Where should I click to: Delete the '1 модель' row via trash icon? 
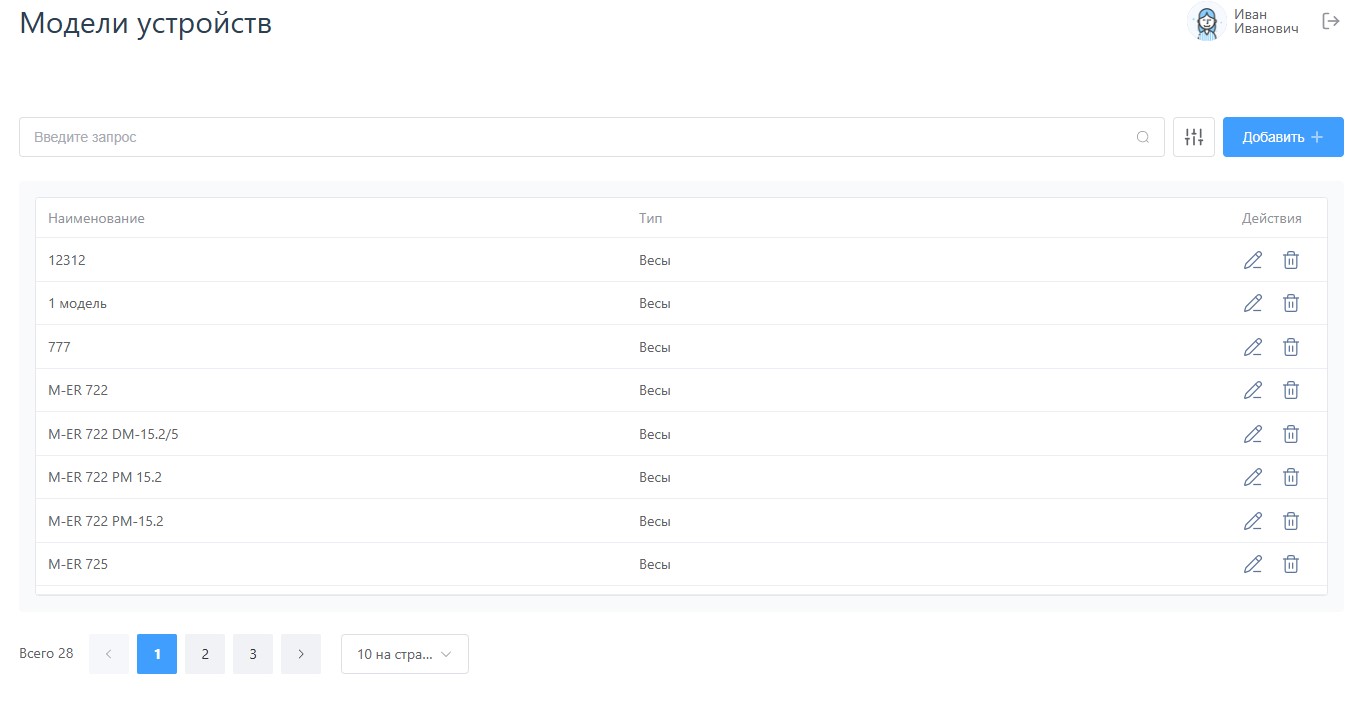click(1291, 303)
